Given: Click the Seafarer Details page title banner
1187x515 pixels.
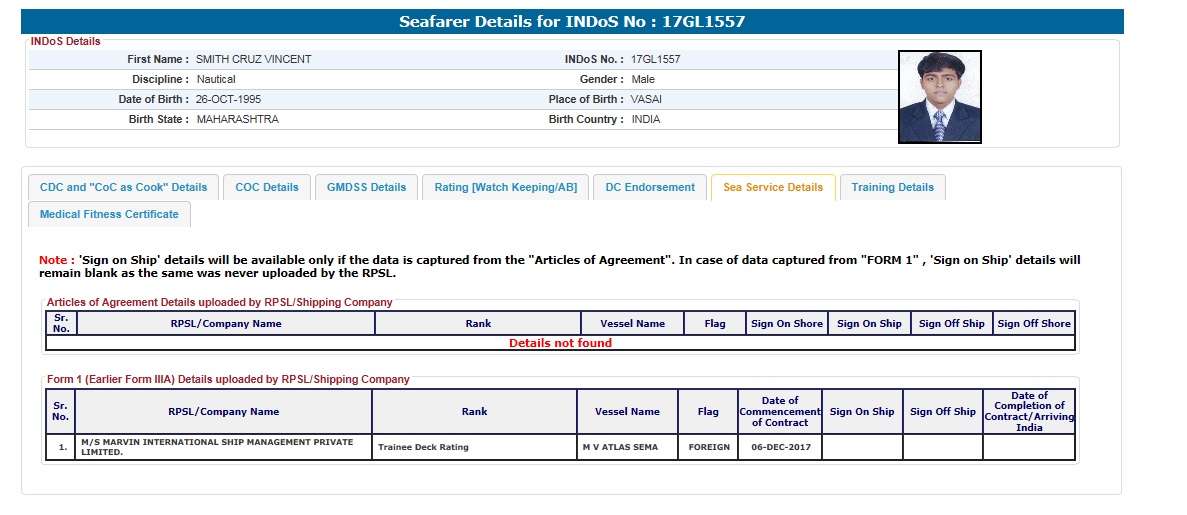Looking at the screenshot, I should pyautogui.click(x=572, y=22).
